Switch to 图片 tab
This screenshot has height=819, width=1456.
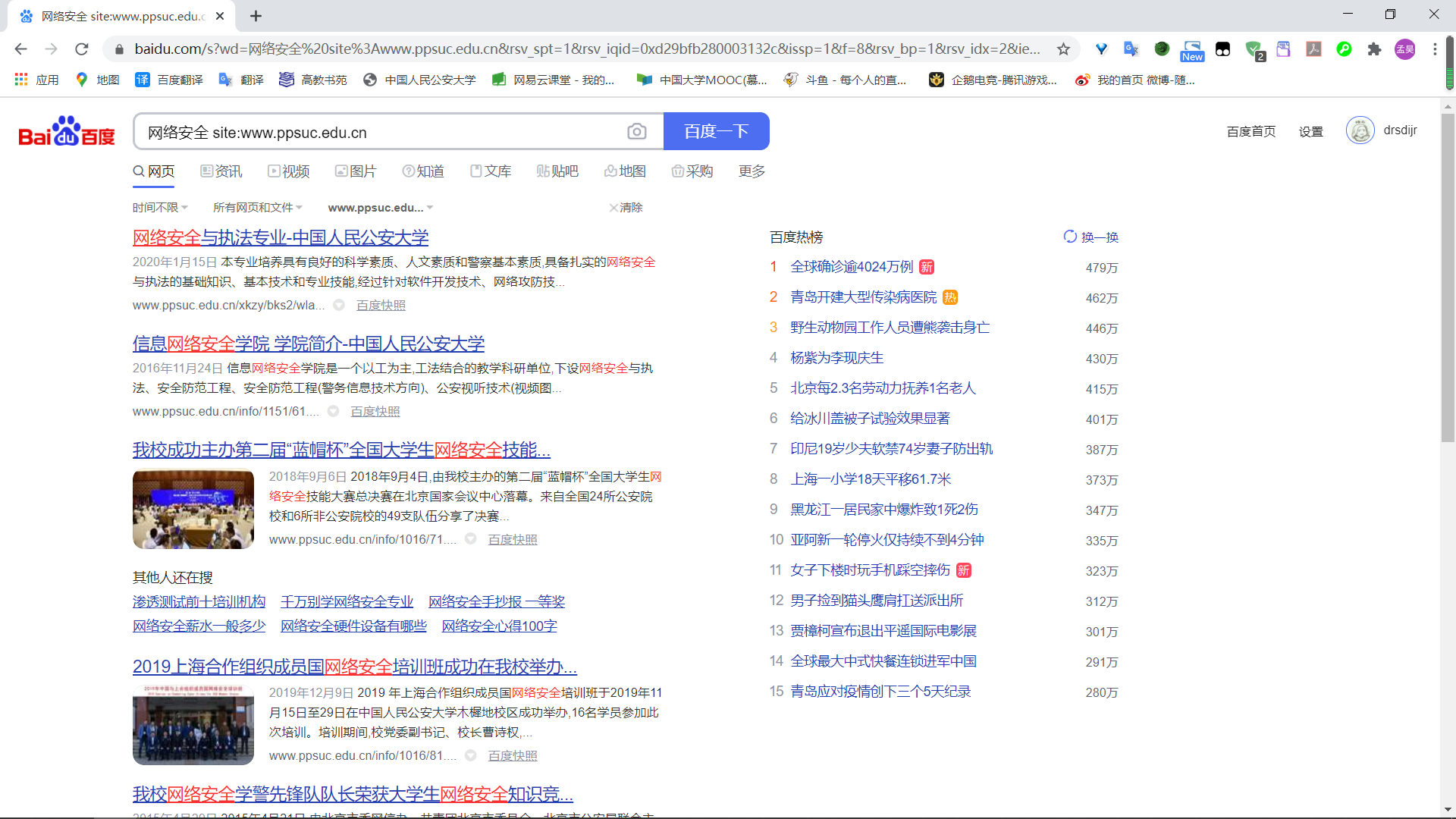pos(356,171)
